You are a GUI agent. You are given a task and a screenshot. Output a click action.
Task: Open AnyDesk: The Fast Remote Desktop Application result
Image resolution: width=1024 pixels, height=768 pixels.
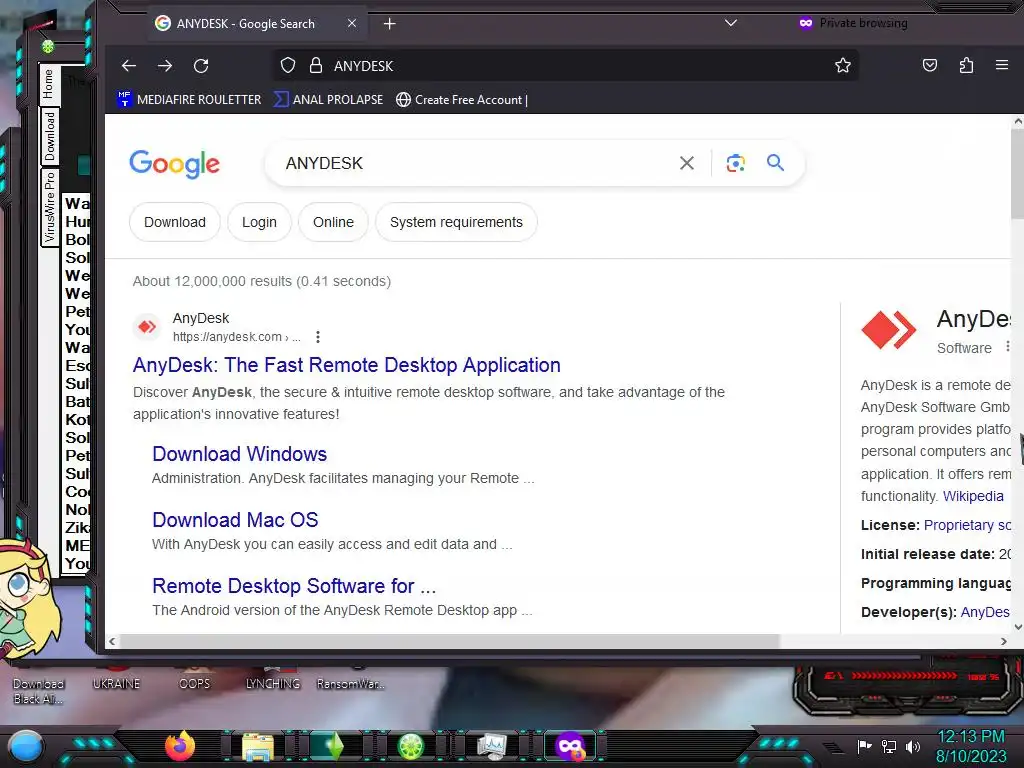coord(347,365)
